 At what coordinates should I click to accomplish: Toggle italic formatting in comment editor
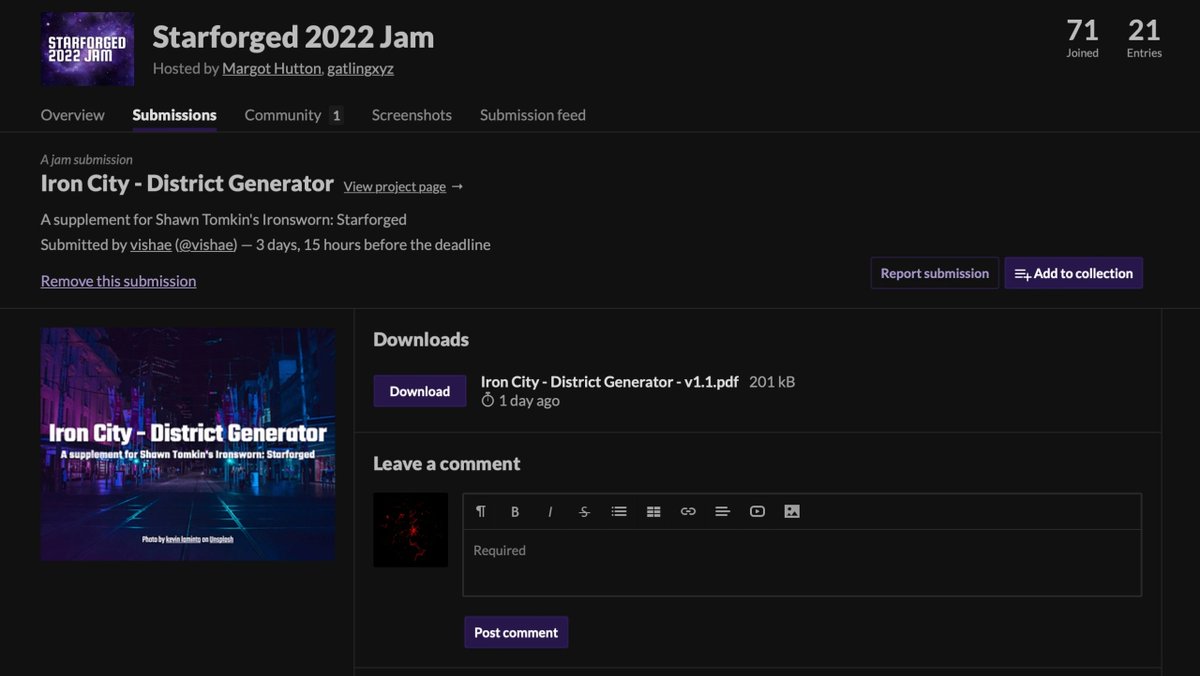550,511
